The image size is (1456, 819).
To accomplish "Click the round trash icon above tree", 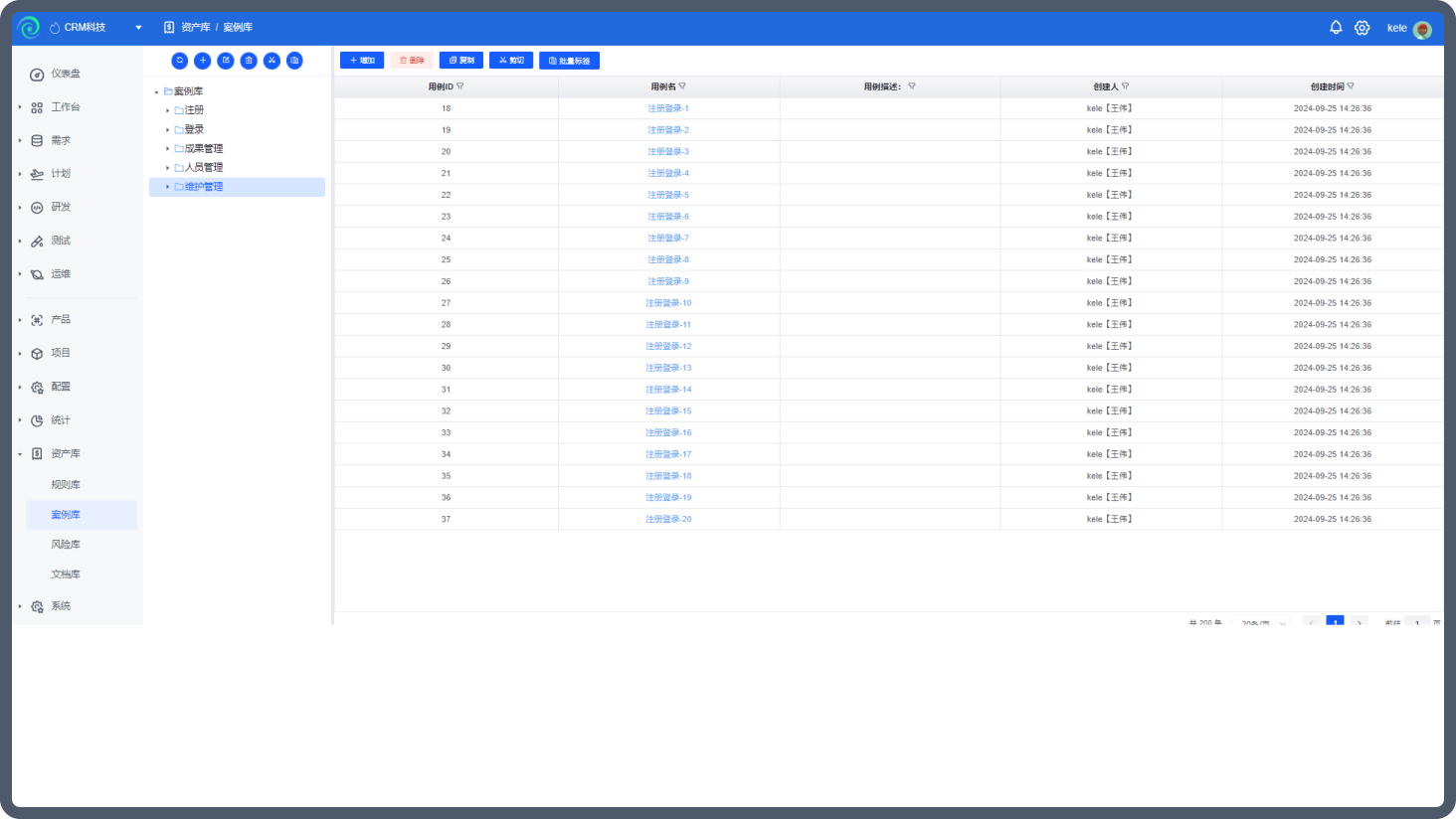I will 249,61.
